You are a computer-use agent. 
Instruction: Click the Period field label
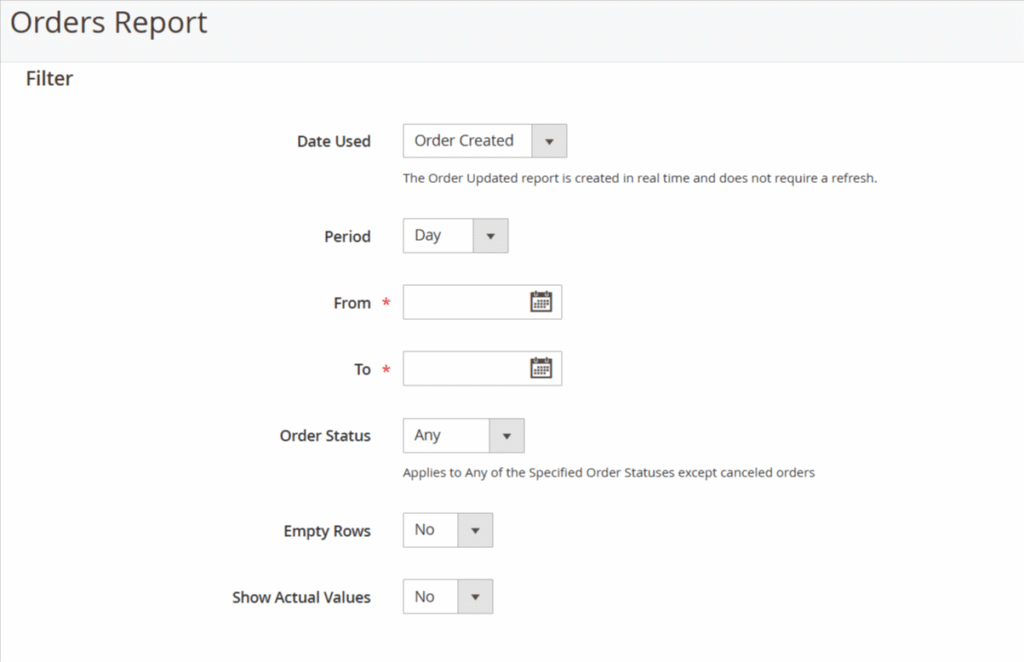(x=347, y=237)
